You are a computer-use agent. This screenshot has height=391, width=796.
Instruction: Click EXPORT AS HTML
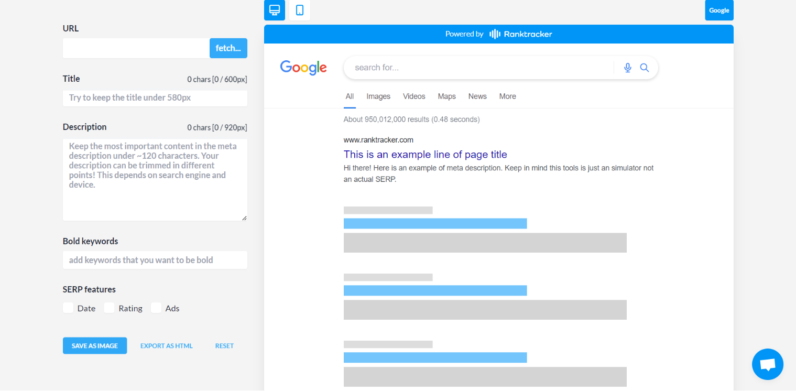click(167, 346)
